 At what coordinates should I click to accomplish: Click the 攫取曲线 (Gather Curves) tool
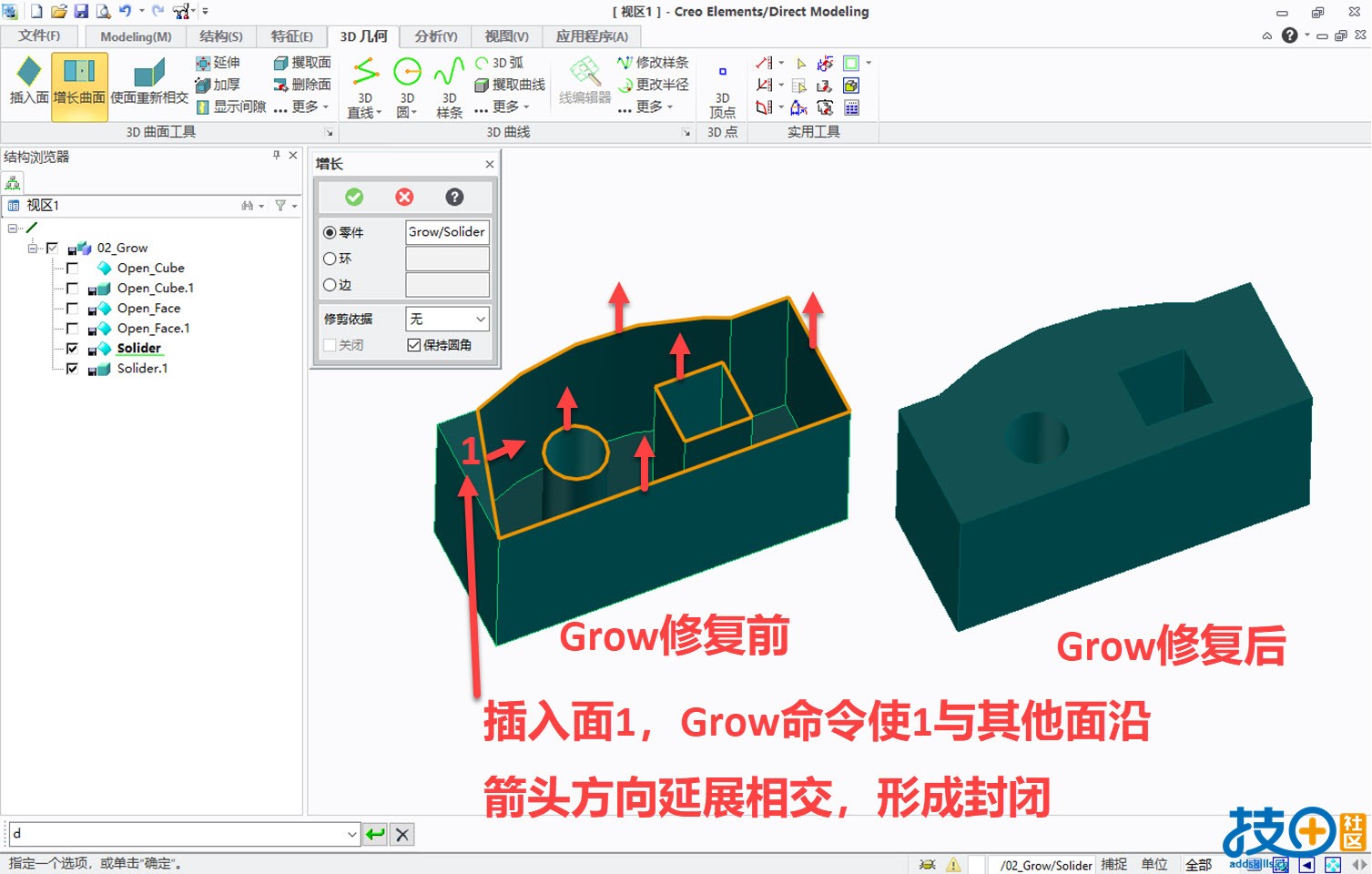click(510, 85)
